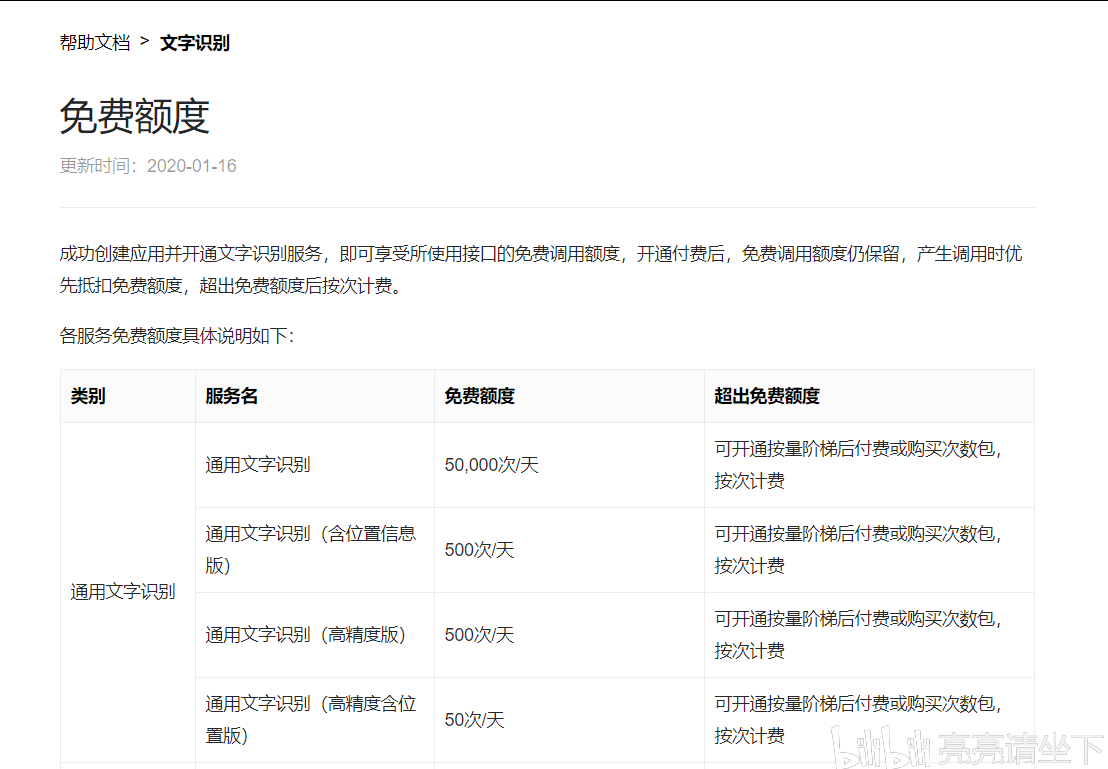Image resolution: width=1108 pixels, height=769 pixels.
Task: Click the overage billing text in the 50,000次/天 row
Action: 859,465
